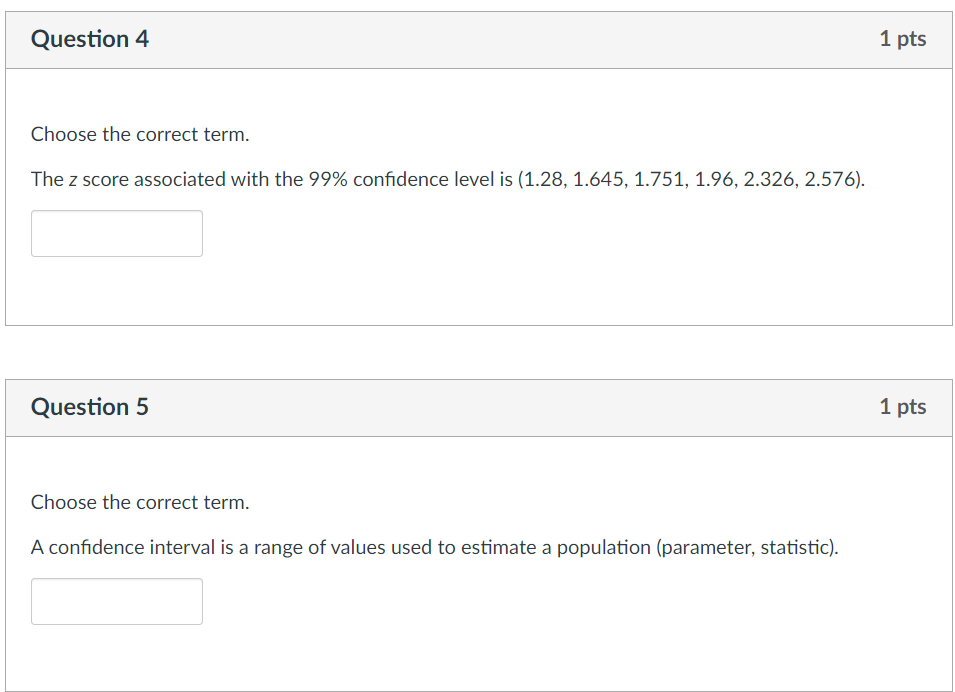Click inside the Question 5 response field
The image size is (955, 692).
pyautogui.click(x=116, y=601)
